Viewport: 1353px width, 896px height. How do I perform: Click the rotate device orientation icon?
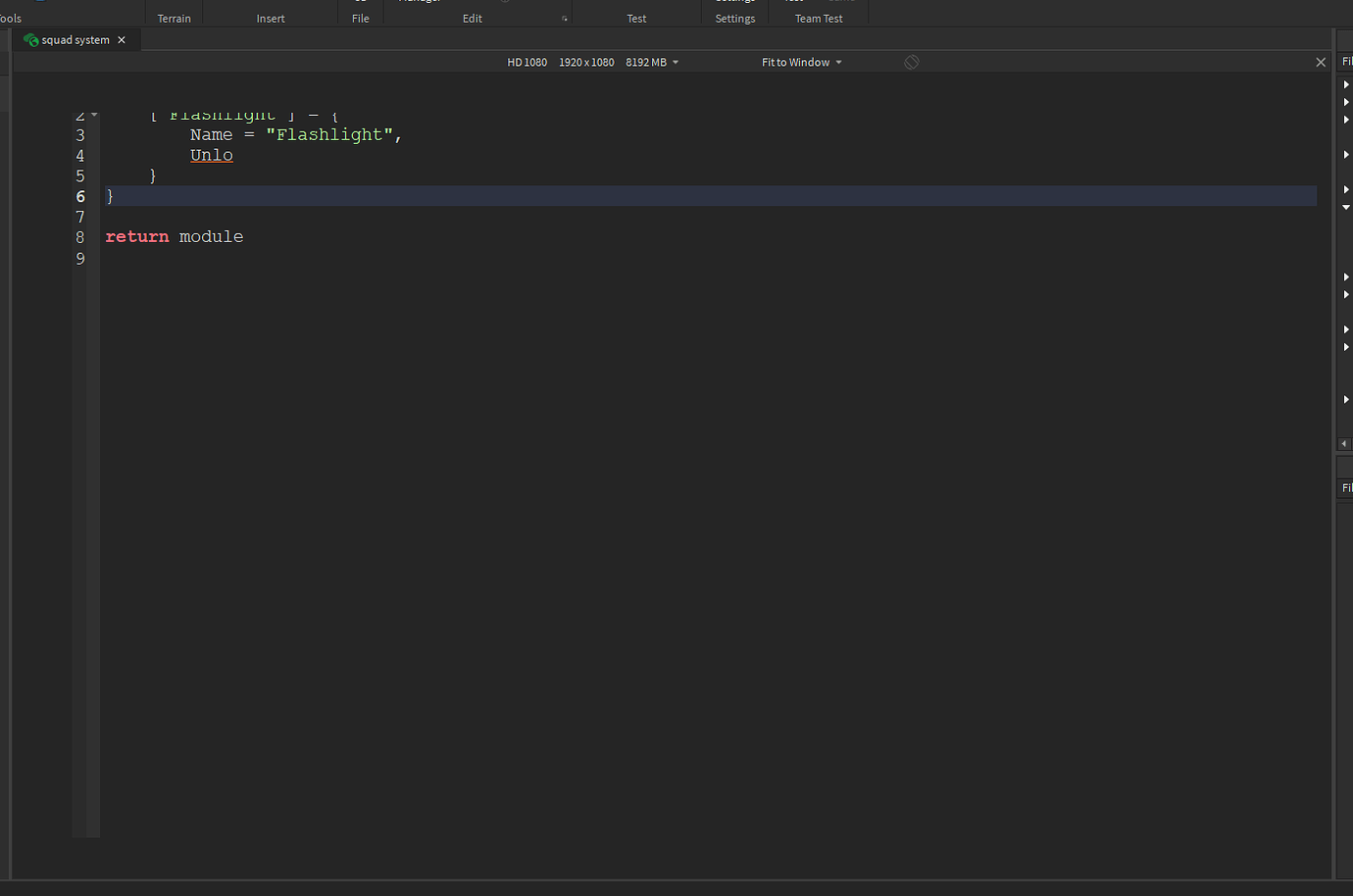tap(912, 62)
